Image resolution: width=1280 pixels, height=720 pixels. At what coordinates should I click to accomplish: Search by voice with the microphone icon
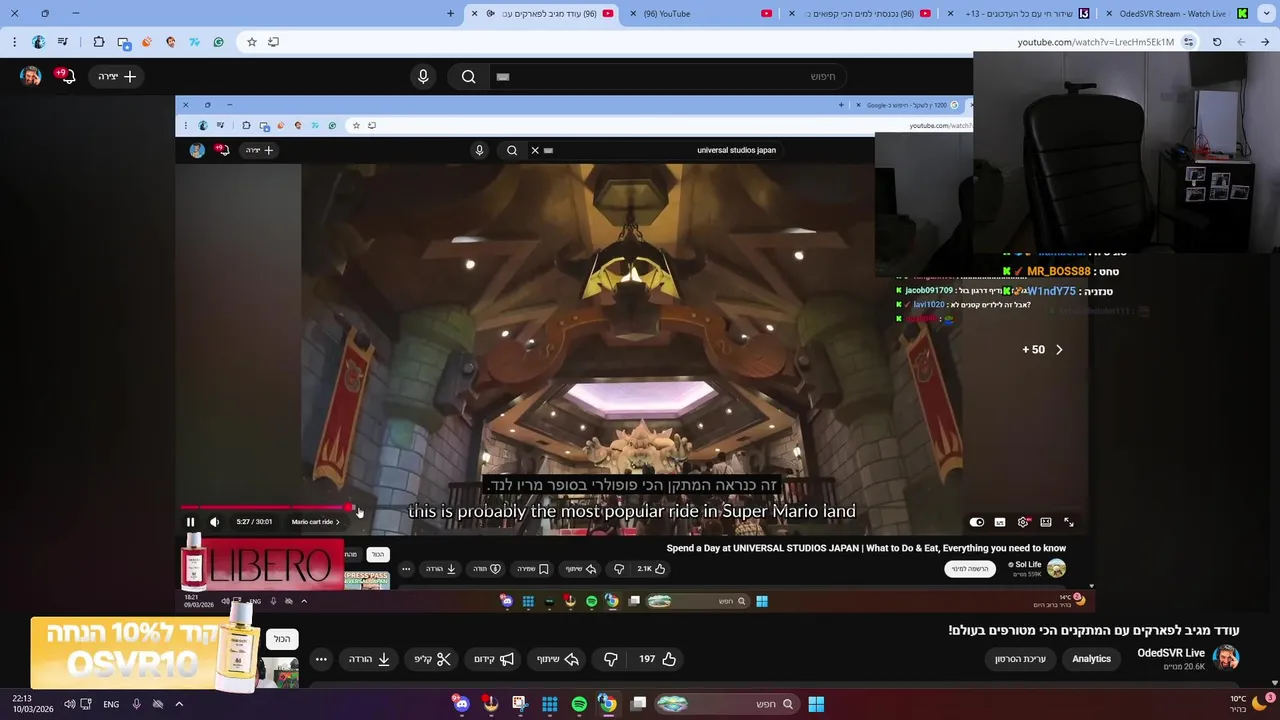coord(423,76)
